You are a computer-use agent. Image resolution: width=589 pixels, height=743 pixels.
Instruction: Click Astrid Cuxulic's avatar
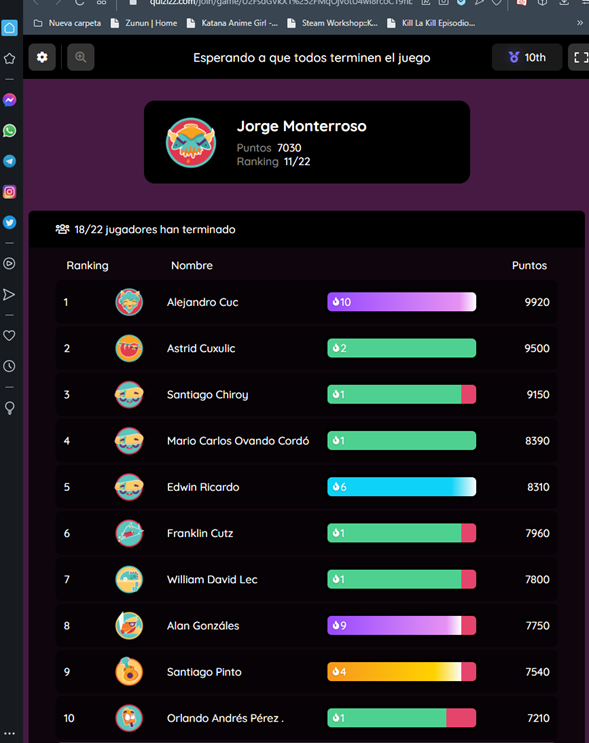click(129, 348)
